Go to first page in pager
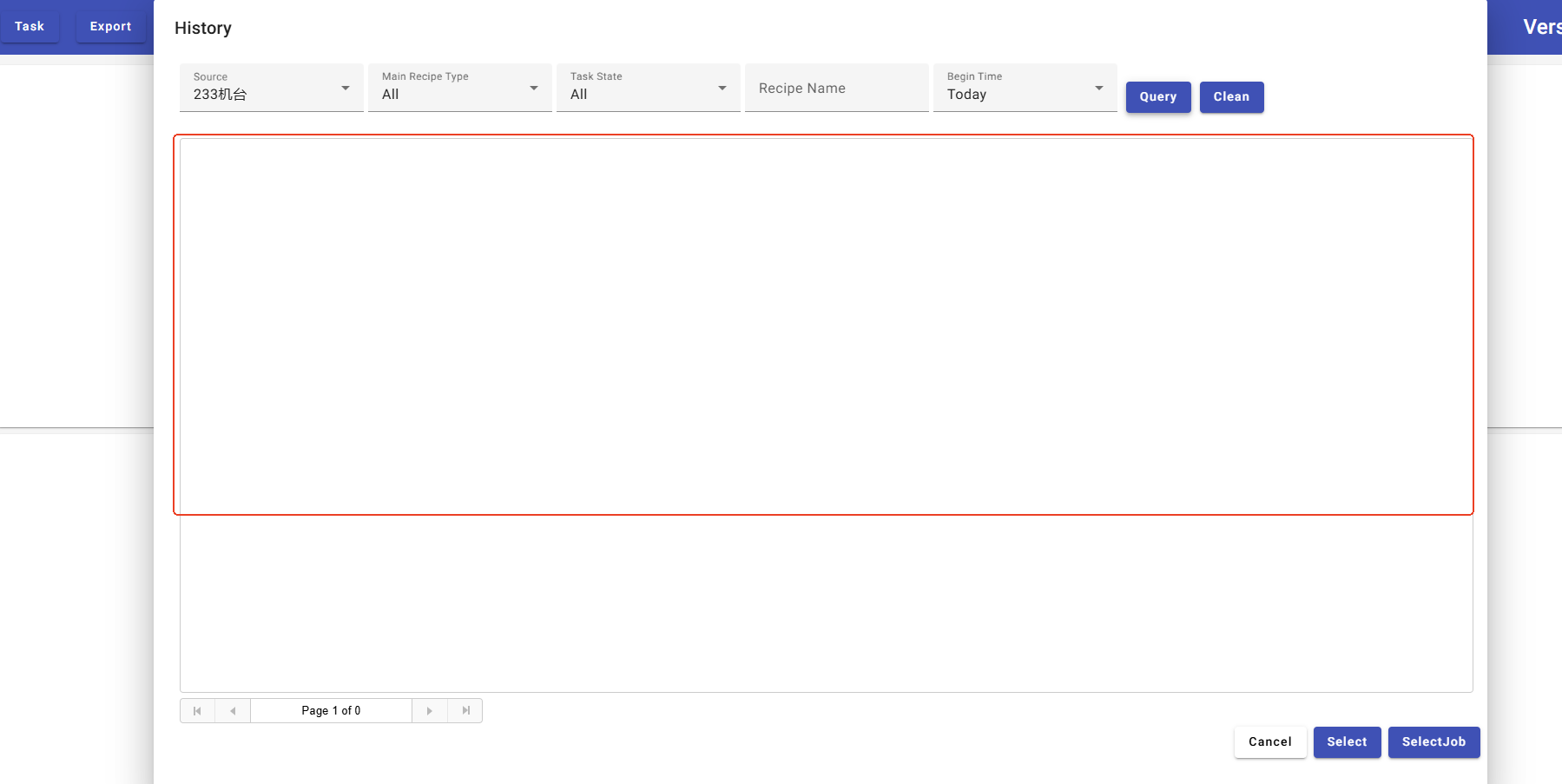Screen dimensions: 1562x784 197,711
